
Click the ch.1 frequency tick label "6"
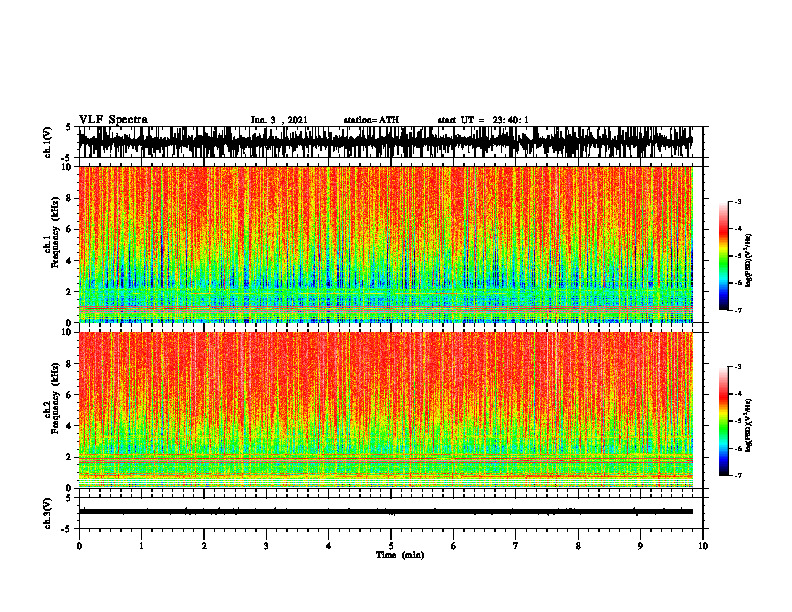(x=70, y=230)
